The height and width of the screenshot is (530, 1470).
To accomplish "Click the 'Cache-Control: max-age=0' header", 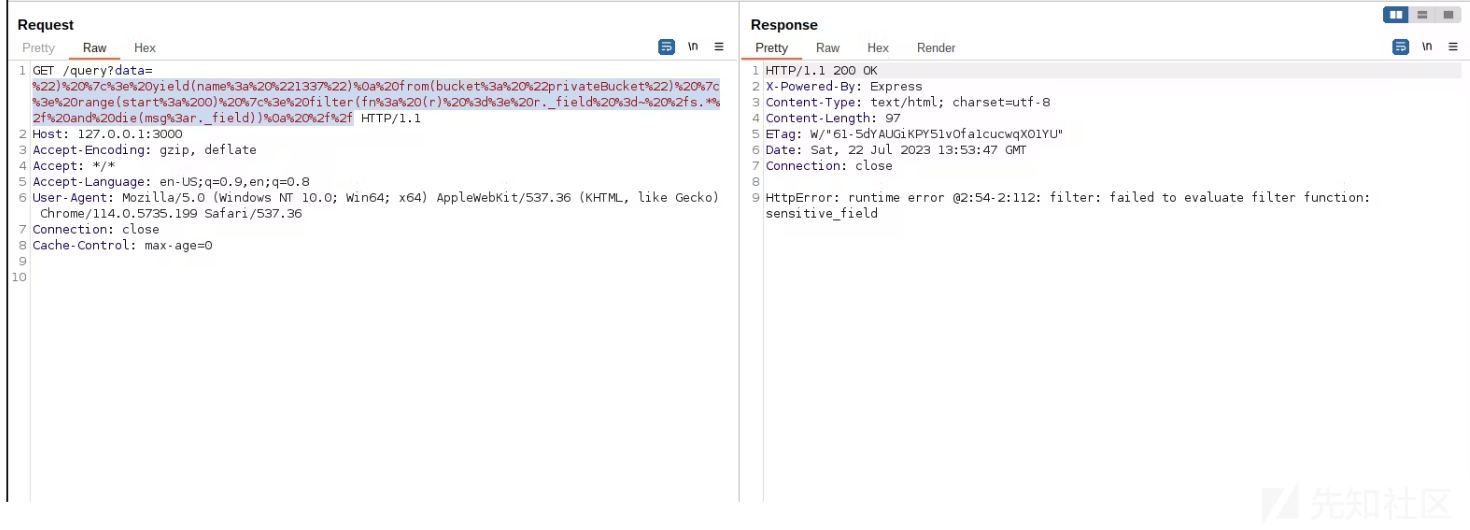I will point(122,245).
